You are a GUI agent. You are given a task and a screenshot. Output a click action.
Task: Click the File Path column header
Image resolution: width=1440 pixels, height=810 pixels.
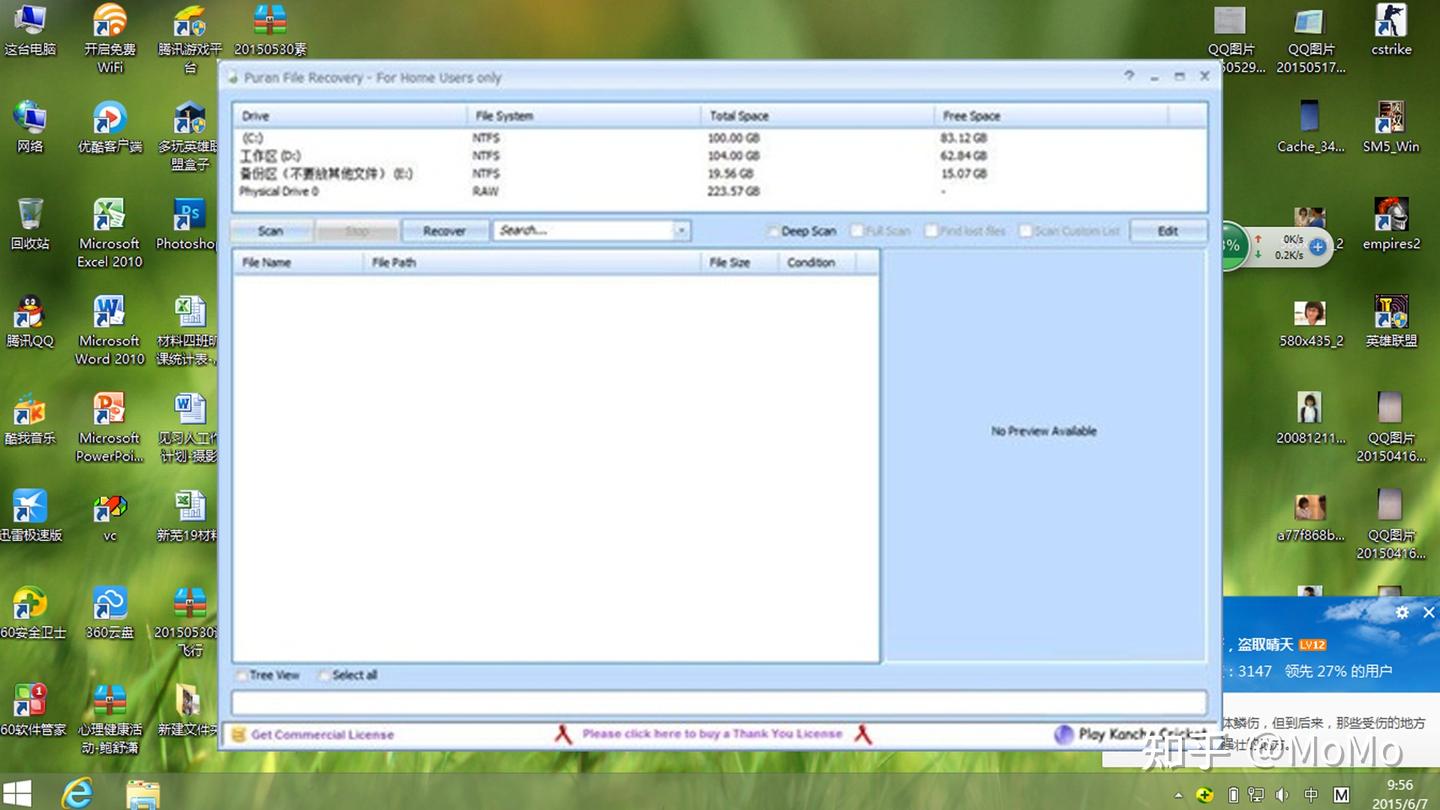[x=532, y=262]
